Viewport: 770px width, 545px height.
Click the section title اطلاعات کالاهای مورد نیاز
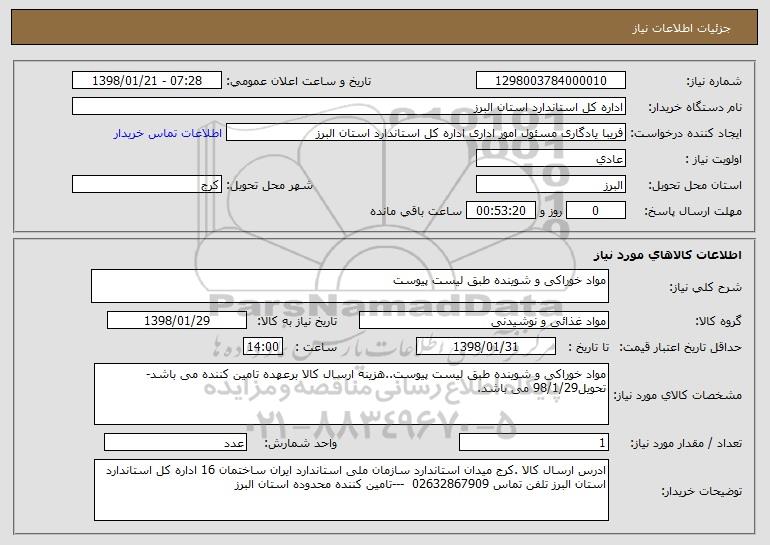click(x=667, y=255)
